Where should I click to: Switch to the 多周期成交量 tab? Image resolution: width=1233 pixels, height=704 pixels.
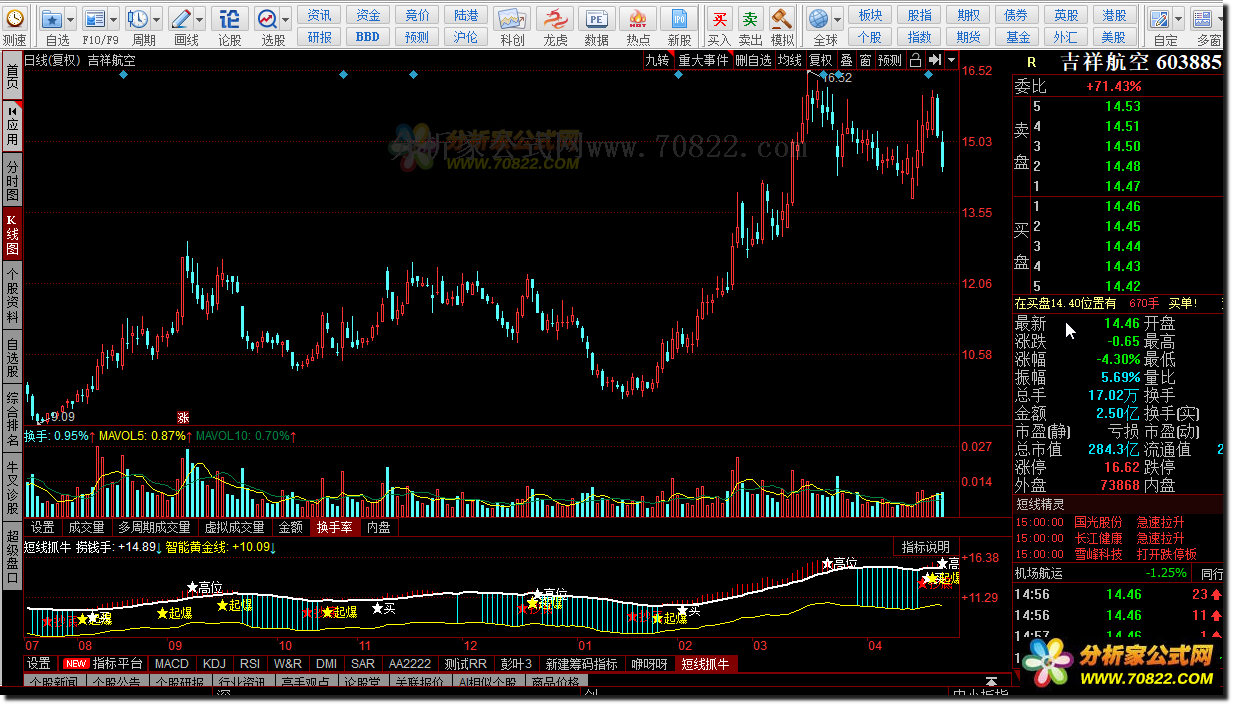click(154, 527)
